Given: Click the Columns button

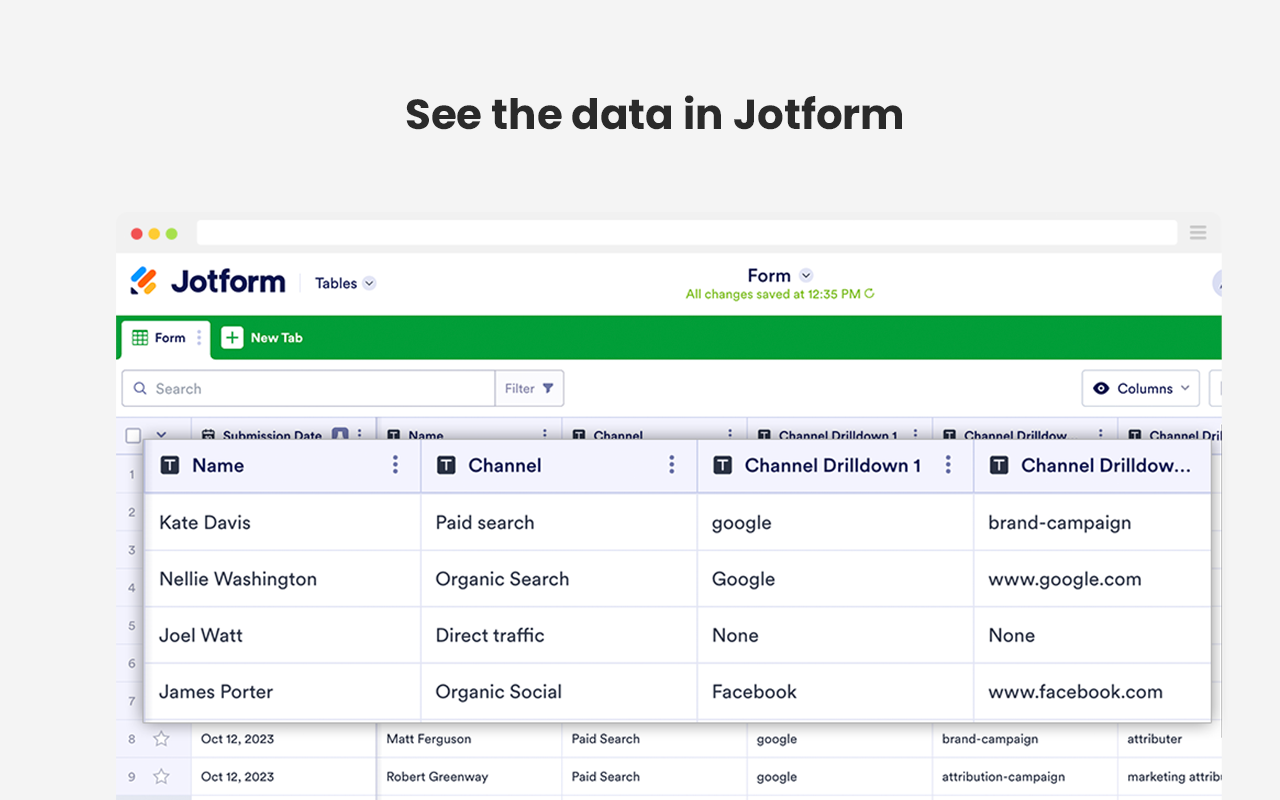Looking at the screenshot, I should pyautogui.click(x=1140, y=388).
